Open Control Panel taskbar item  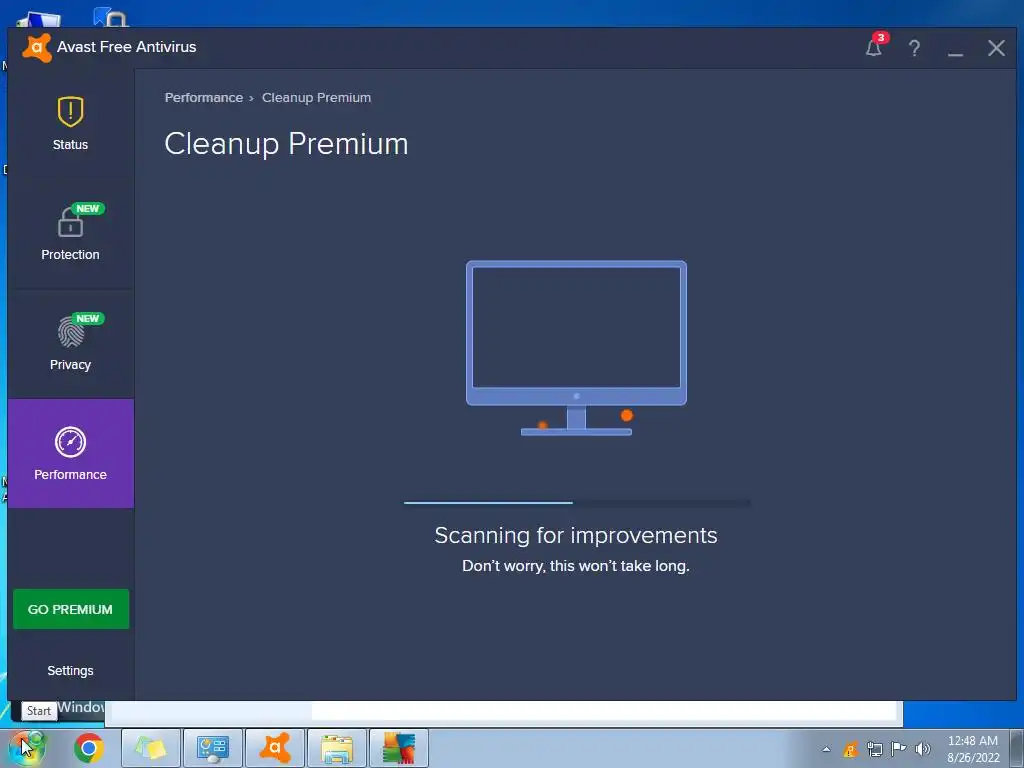(x=213, y=748)
